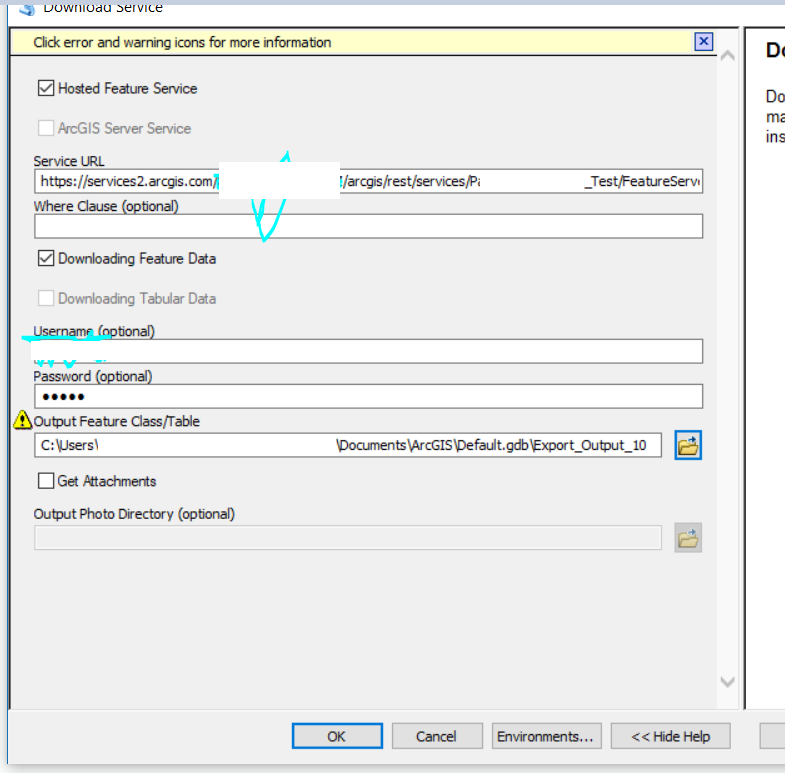Click the scroll down arrow of the dialog

tap(727, 681)
